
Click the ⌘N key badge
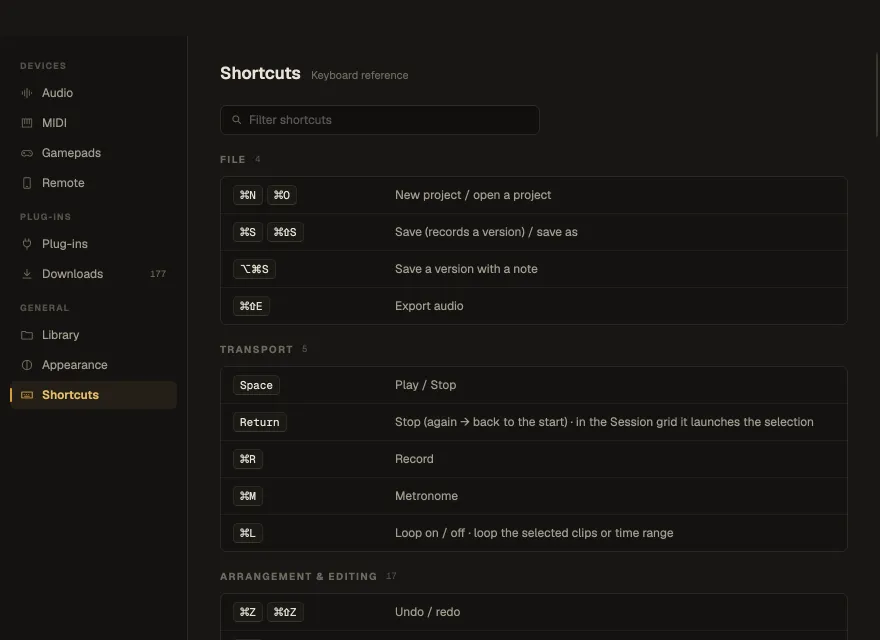(x=248, y=195)
